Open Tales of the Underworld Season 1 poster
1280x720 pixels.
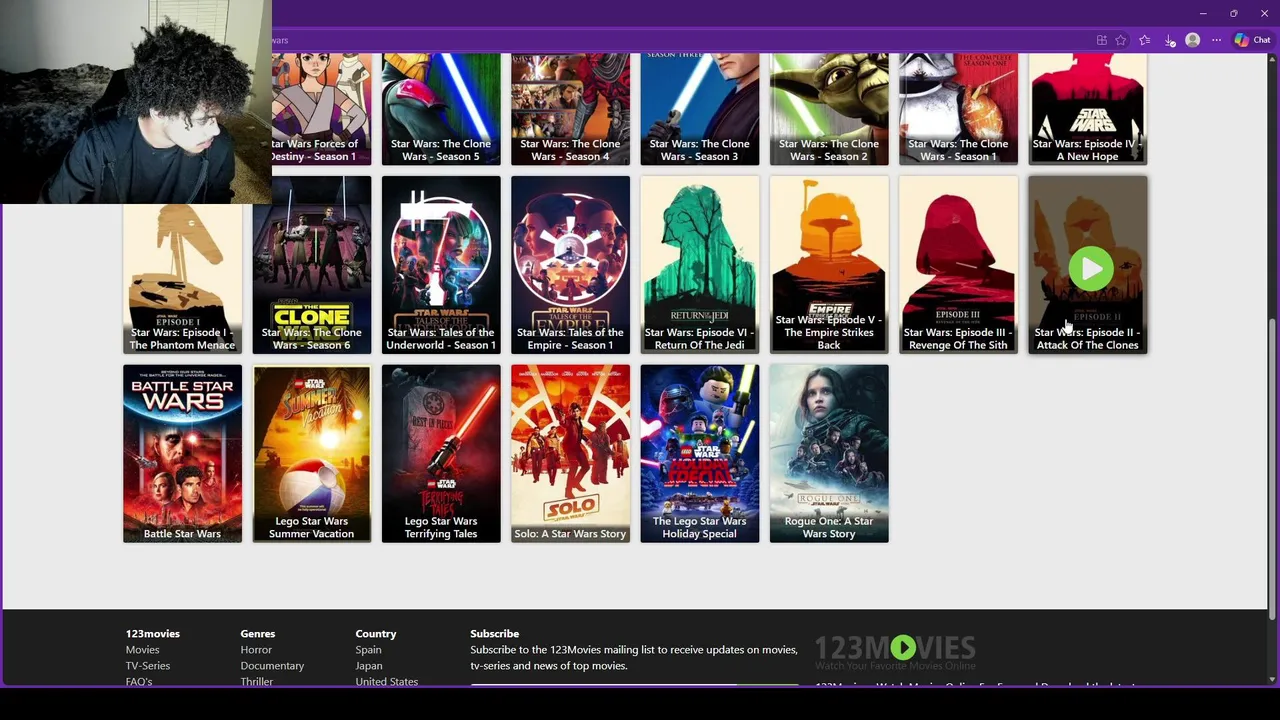click(441, 265)
